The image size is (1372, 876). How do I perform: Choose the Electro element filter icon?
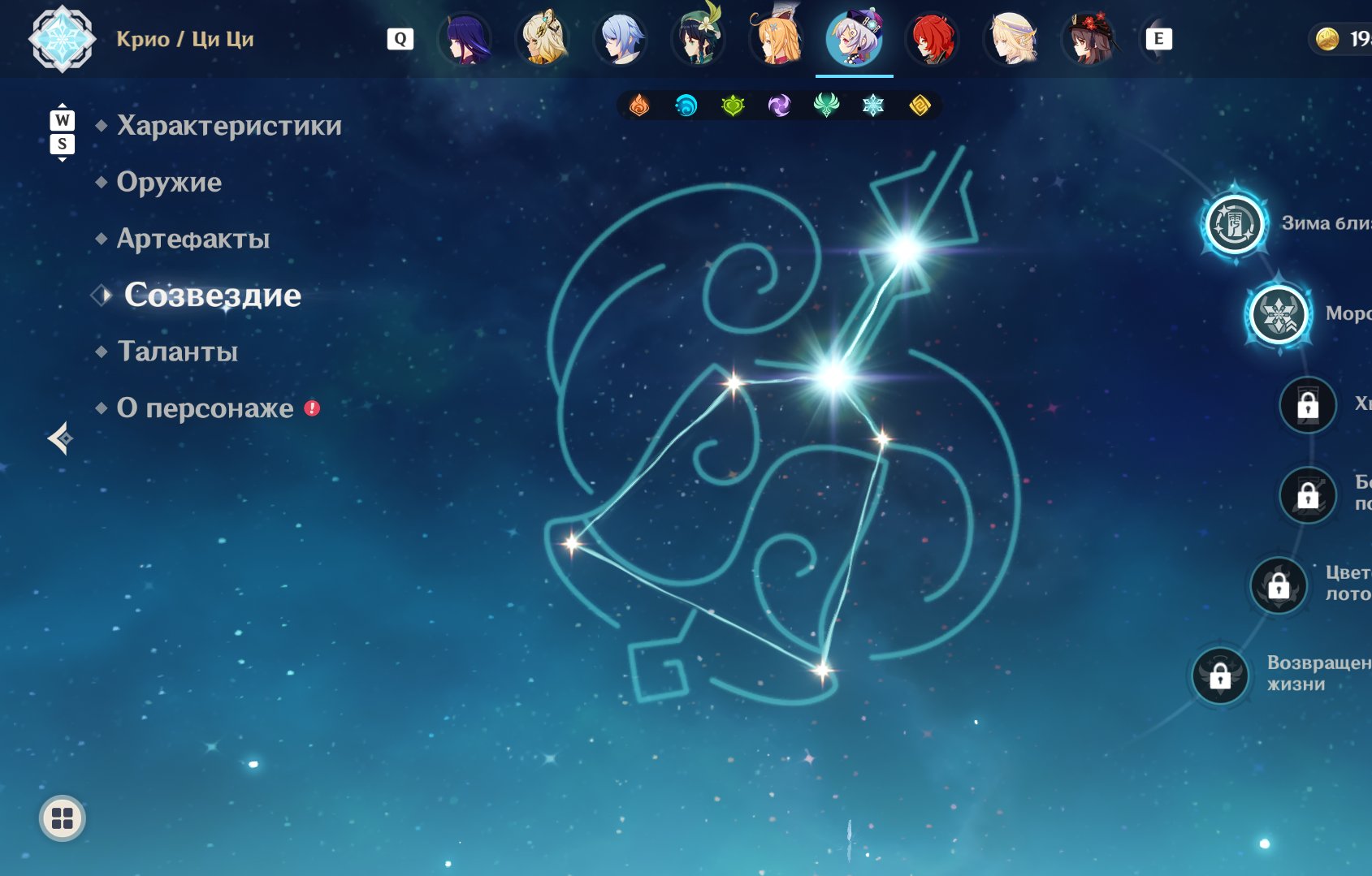(779, 106)
